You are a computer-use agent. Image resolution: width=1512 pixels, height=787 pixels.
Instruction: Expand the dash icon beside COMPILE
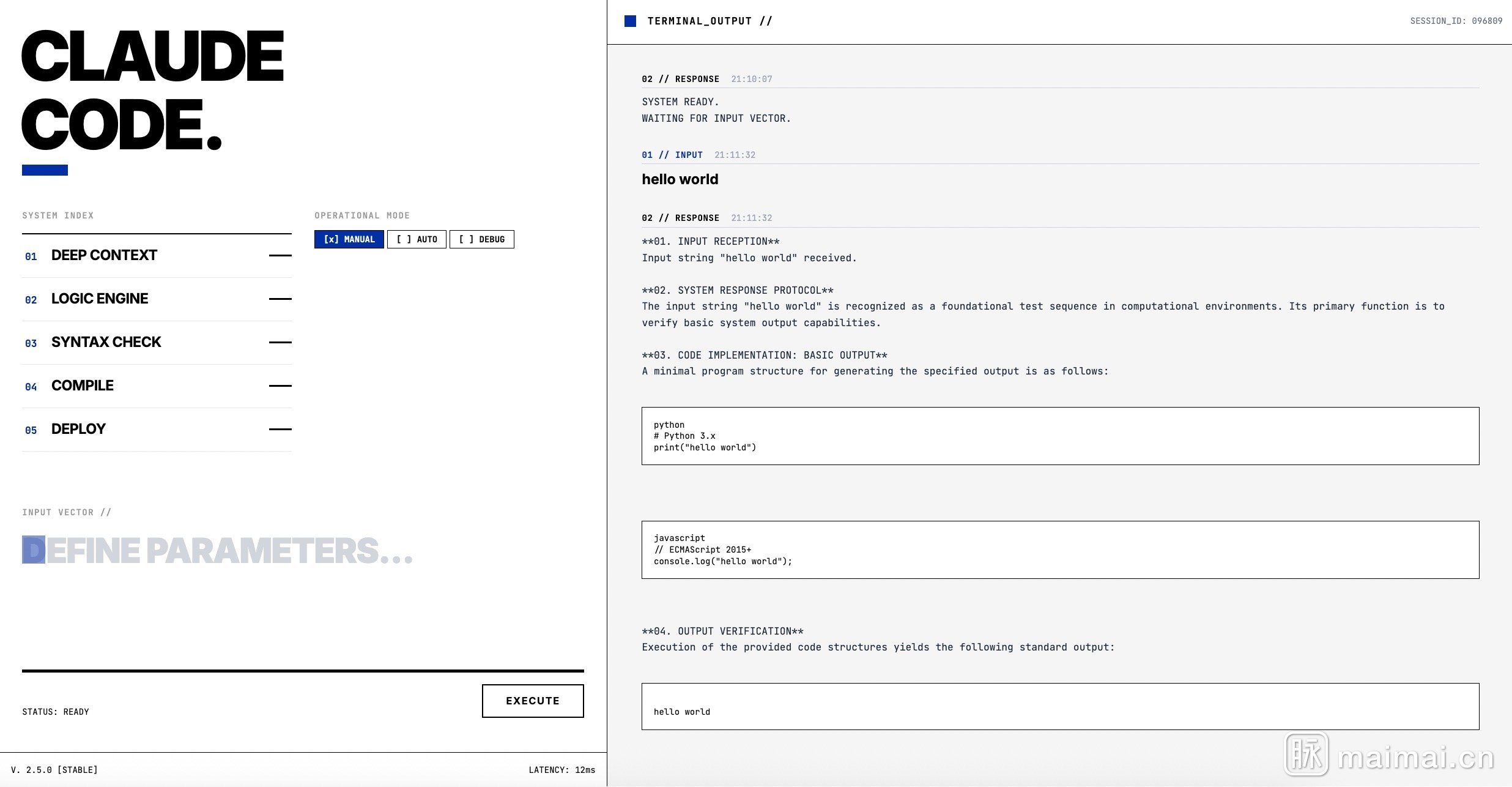click(280, 386)
